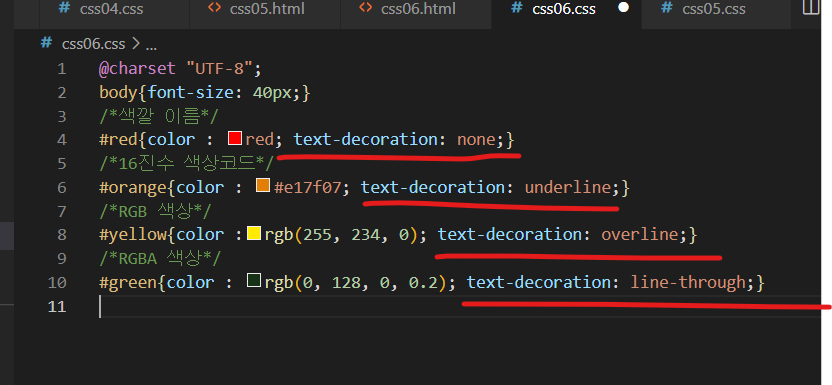The width and height of the screenshot is (832, 385).
Task: Click the /*RGB 색상*/ comment
Action: click(x=155, y=211)
